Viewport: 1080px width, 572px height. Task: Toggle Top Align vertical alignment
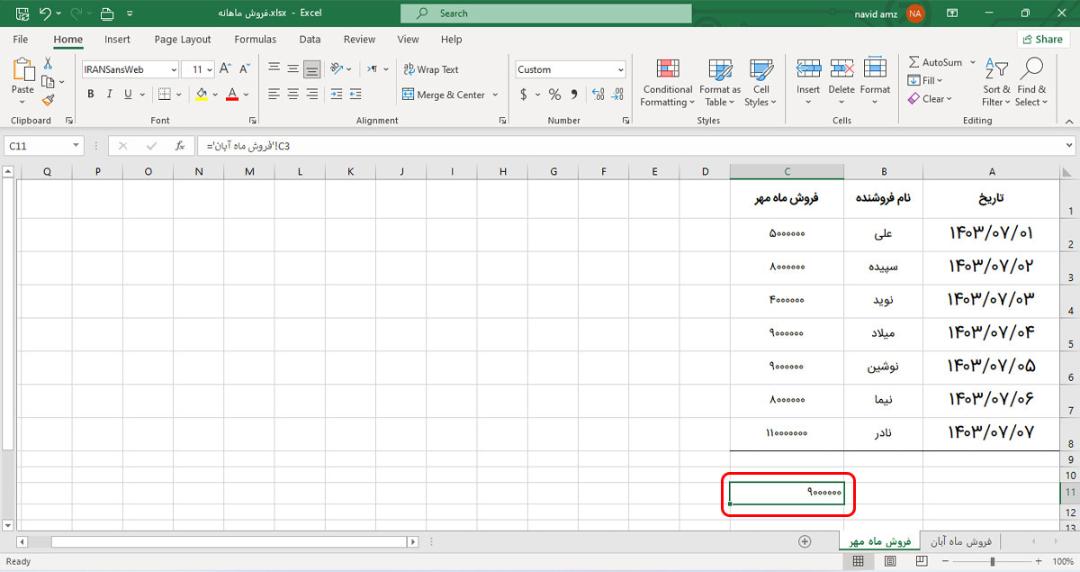coord(273,68)
